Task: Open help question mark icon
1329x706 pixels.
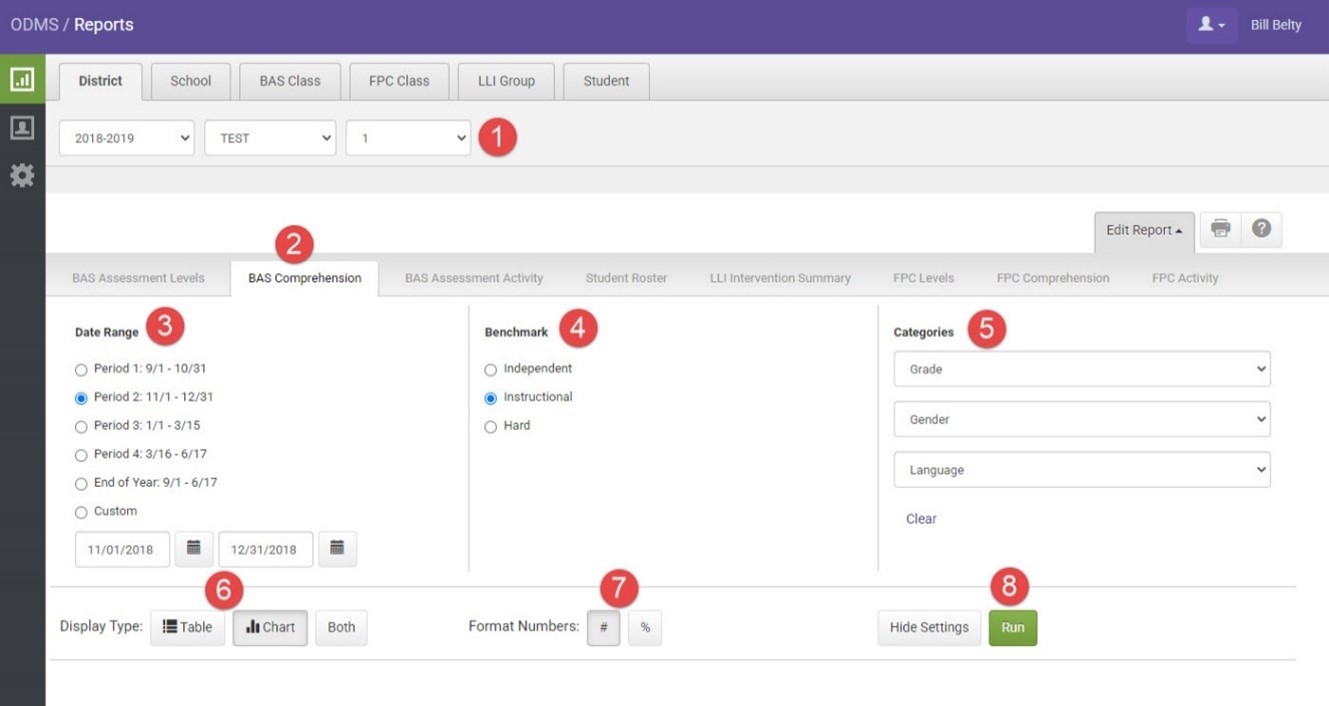Action: tap(1261, 229)
